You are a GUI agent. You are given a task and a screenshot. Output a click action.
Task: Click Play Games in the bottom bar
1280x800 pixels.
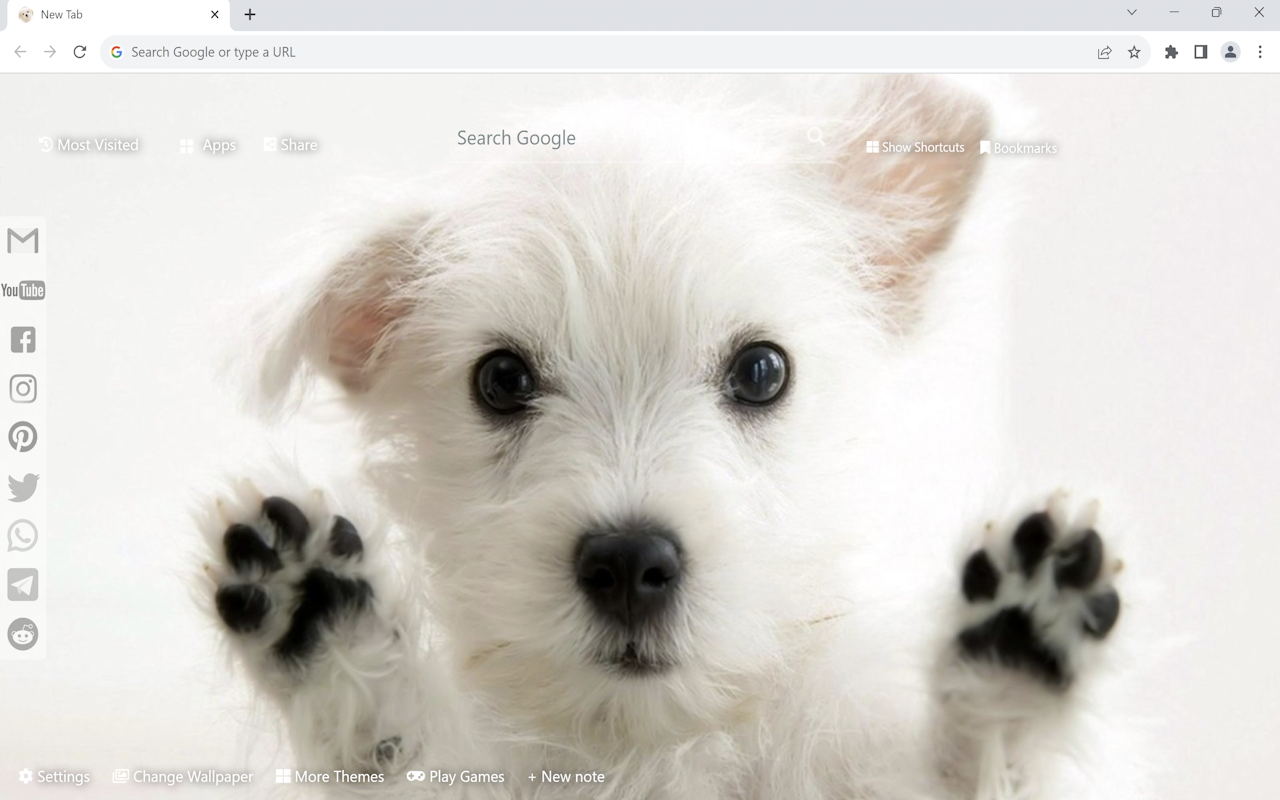pos(456,776)
